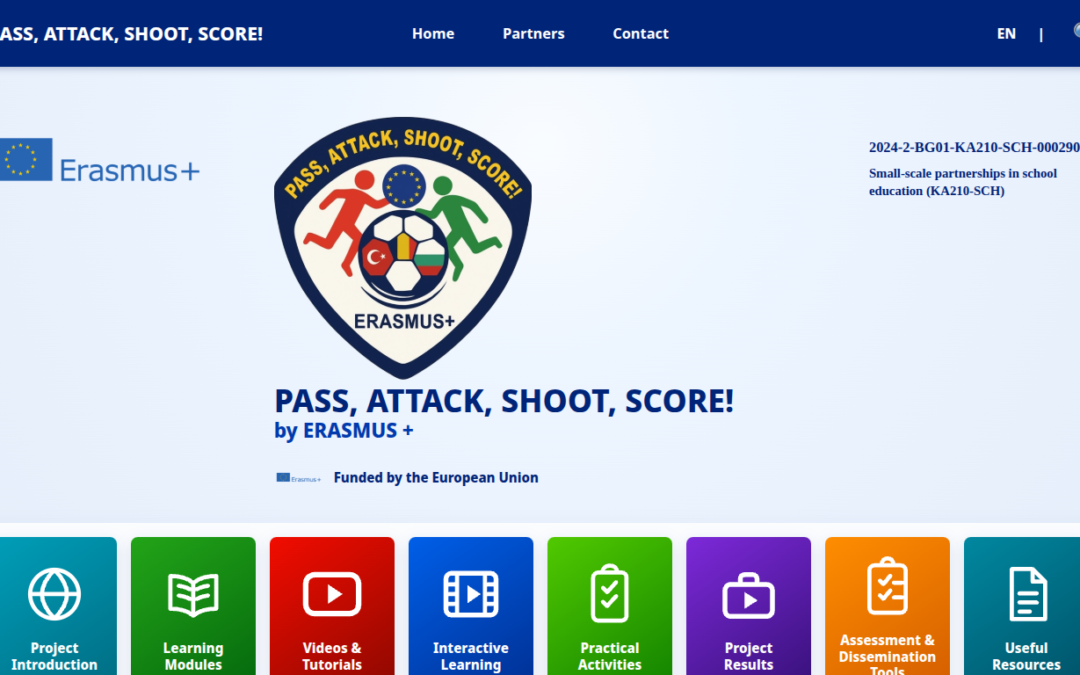Open the Assessment & Dissemination Tools card label
Screen dimensions: 1080x675
(887, 655)
